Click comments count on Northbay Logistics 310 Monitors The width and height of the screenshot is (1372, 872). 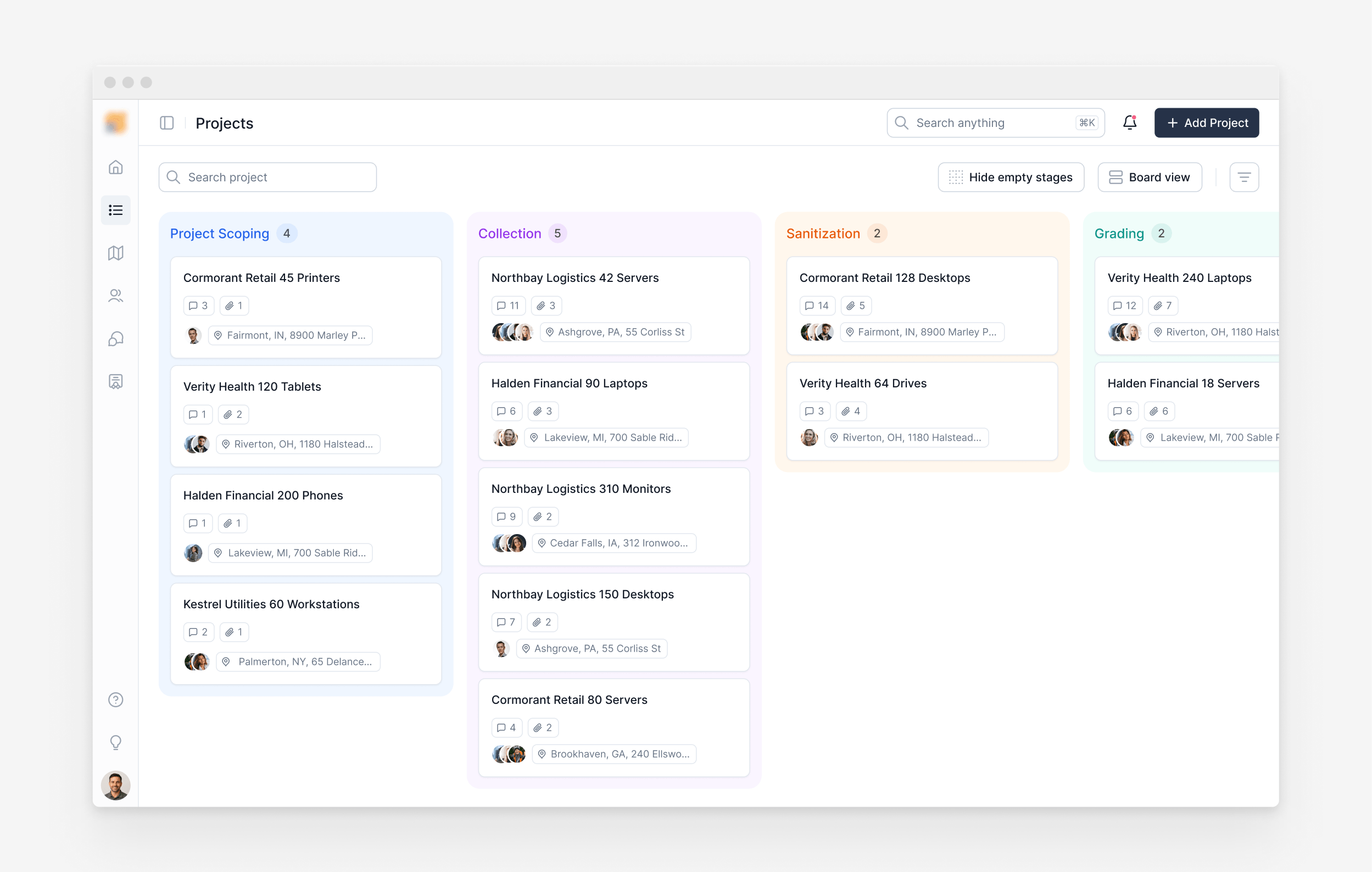point(506,516)
